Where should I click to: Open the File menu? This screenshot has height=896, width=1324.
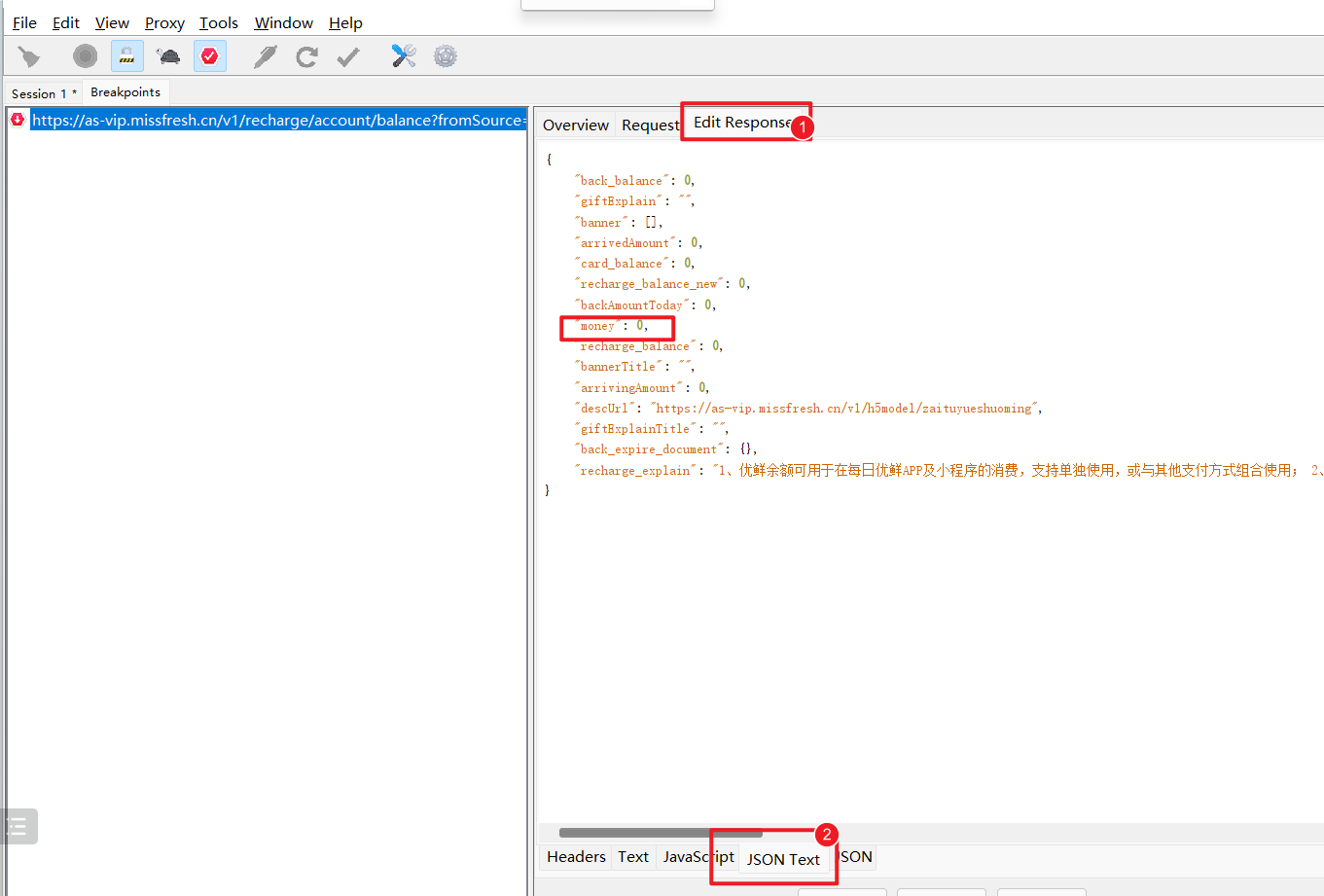[24, 22]
